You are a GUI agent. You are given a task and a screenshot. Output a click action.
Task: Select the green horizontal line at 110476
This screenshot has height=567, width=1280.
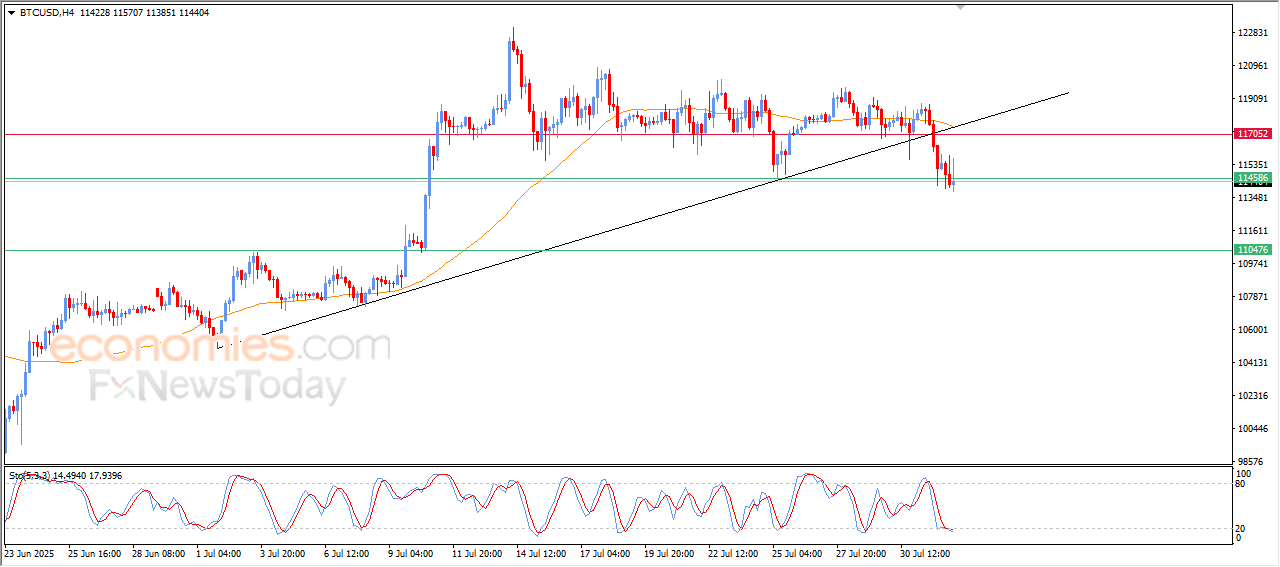(617, 250)
